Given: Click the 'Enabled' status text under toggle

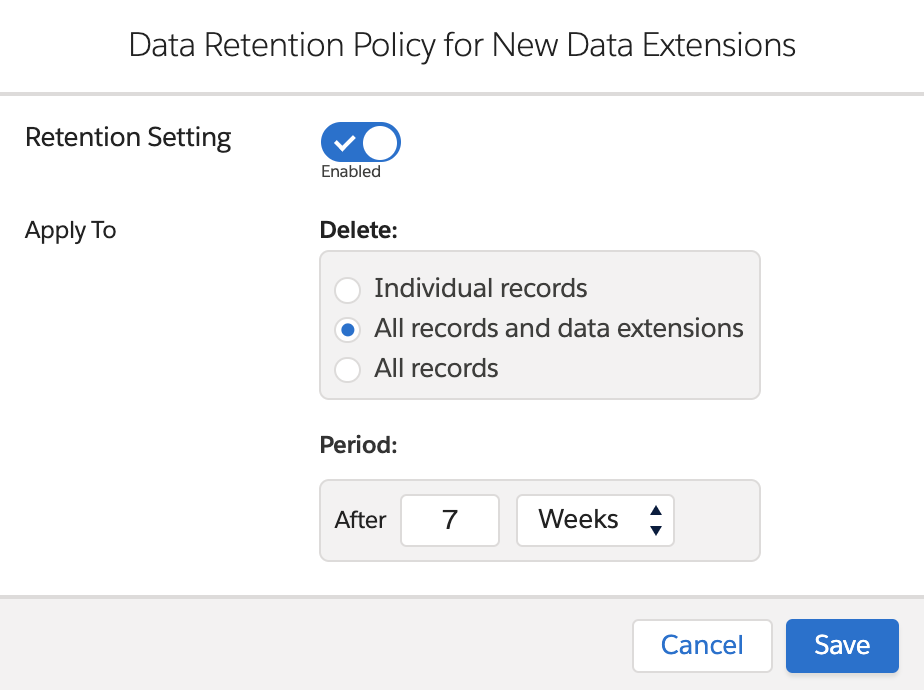Looking at the screenshot, I should pyautogui.click(x=351, y=172).
